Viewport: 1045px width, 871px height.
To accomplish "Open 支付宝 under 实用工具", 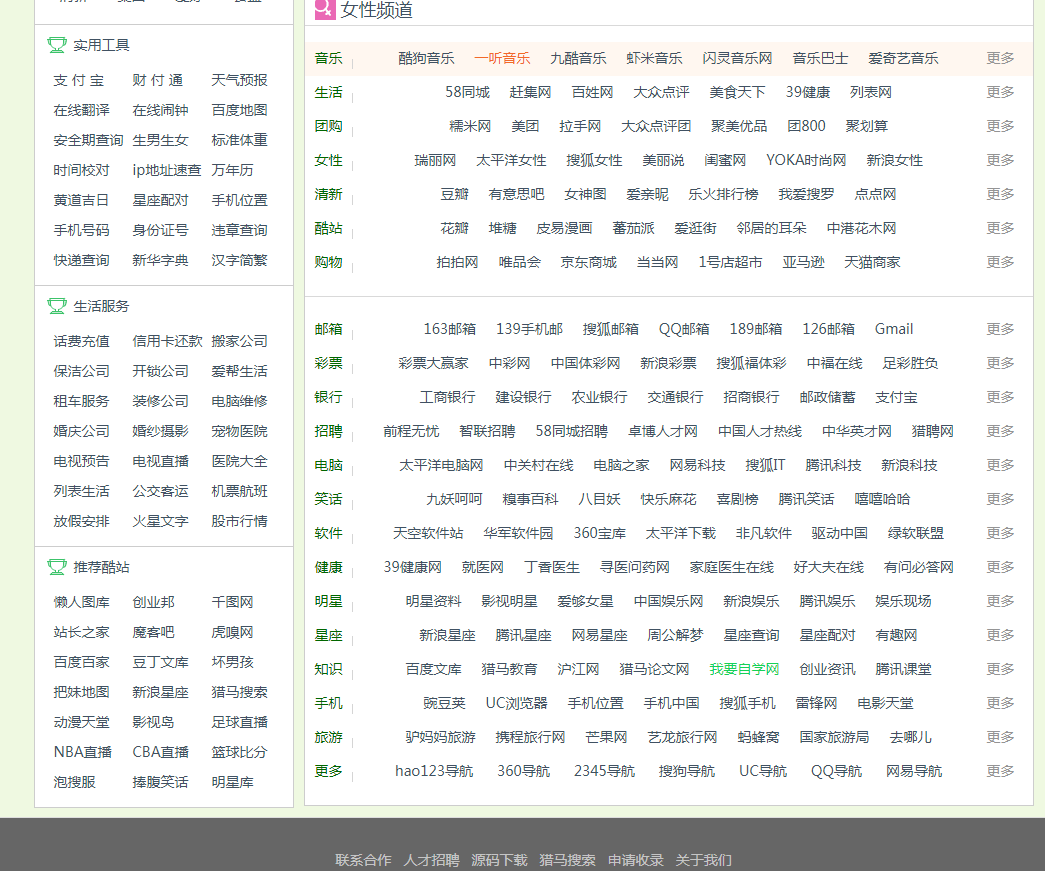I will click(79, 80).
